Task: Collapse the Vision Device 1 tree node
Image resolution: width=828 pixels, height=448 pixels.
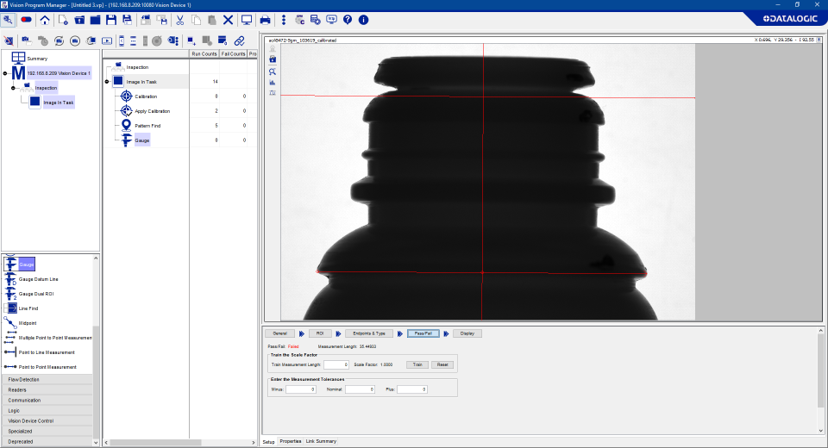Action: click(x=6, y=73)
